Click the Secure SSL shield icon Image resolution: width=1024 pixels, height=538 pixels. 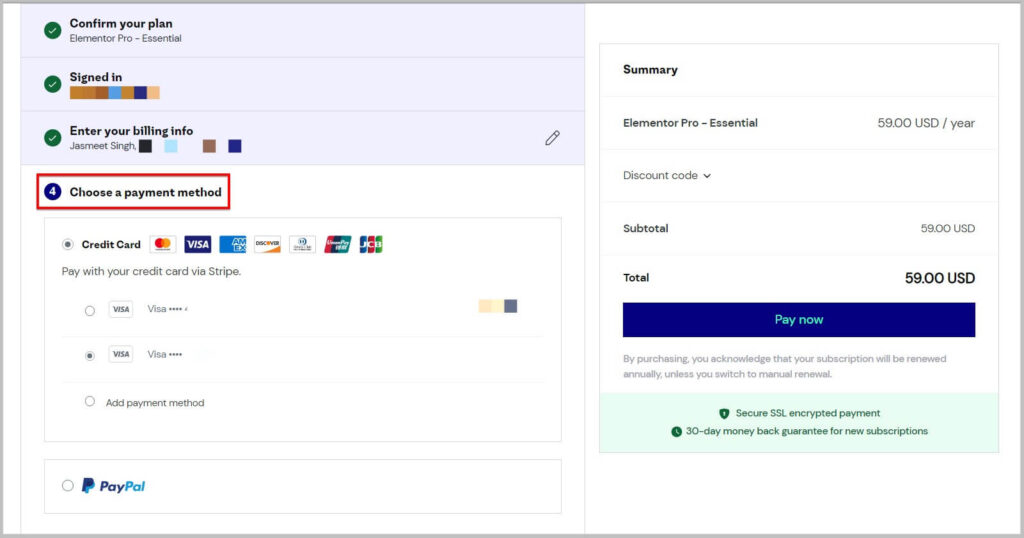pos(724,413)
